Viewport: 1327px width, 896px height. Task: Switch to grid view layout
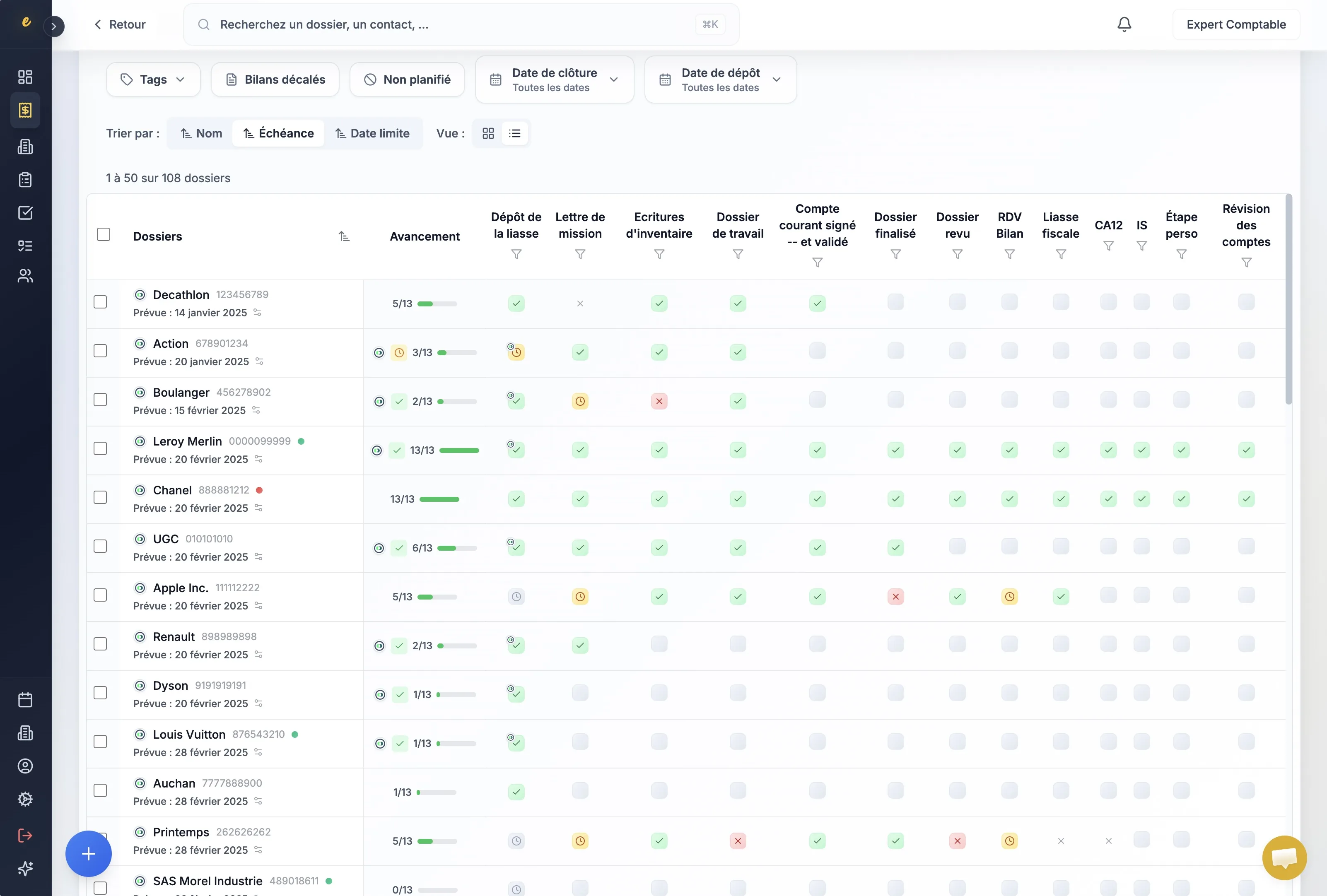(x=488, y=134)
